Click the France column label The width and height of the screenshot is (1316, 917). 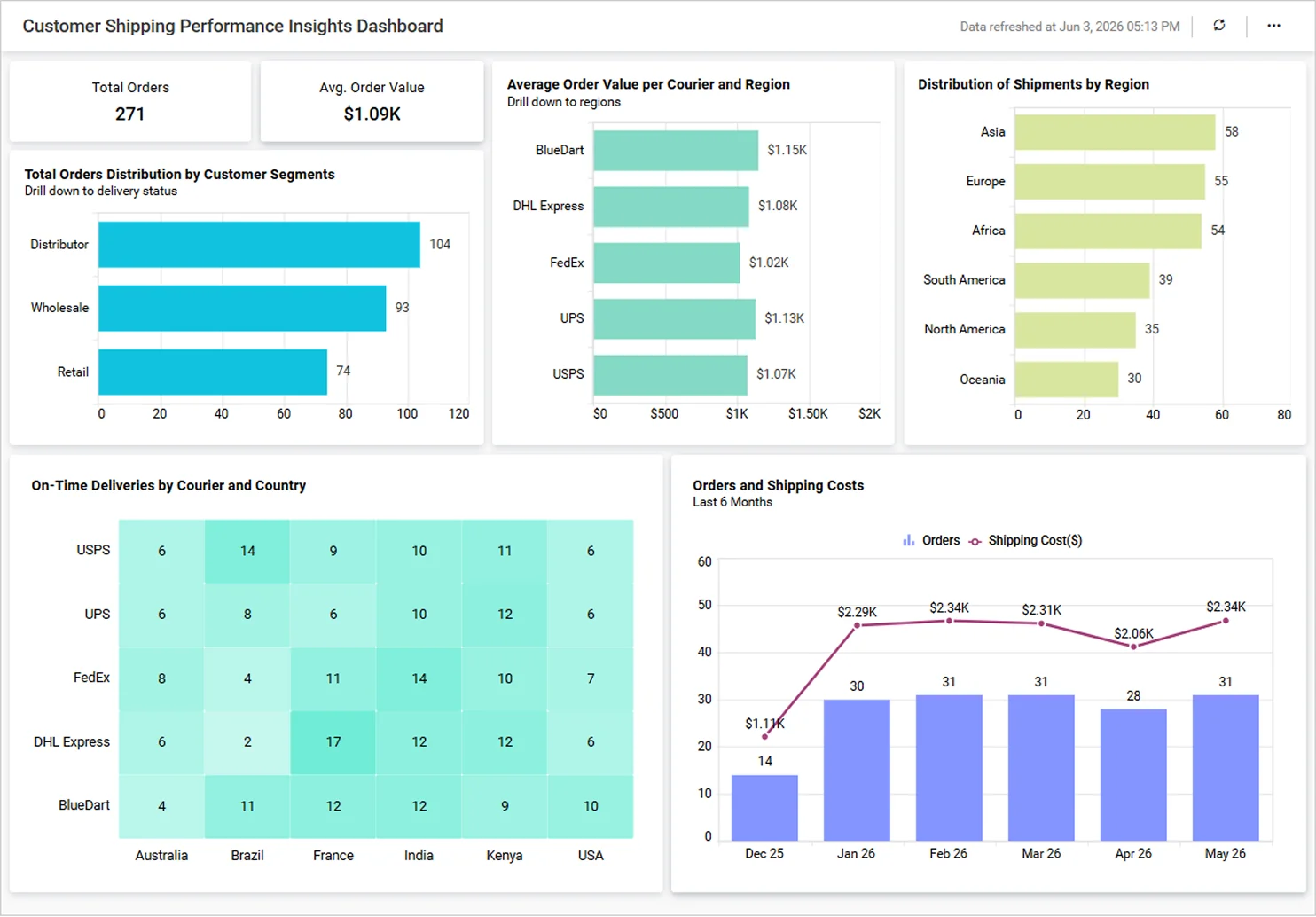pos(333,856)
